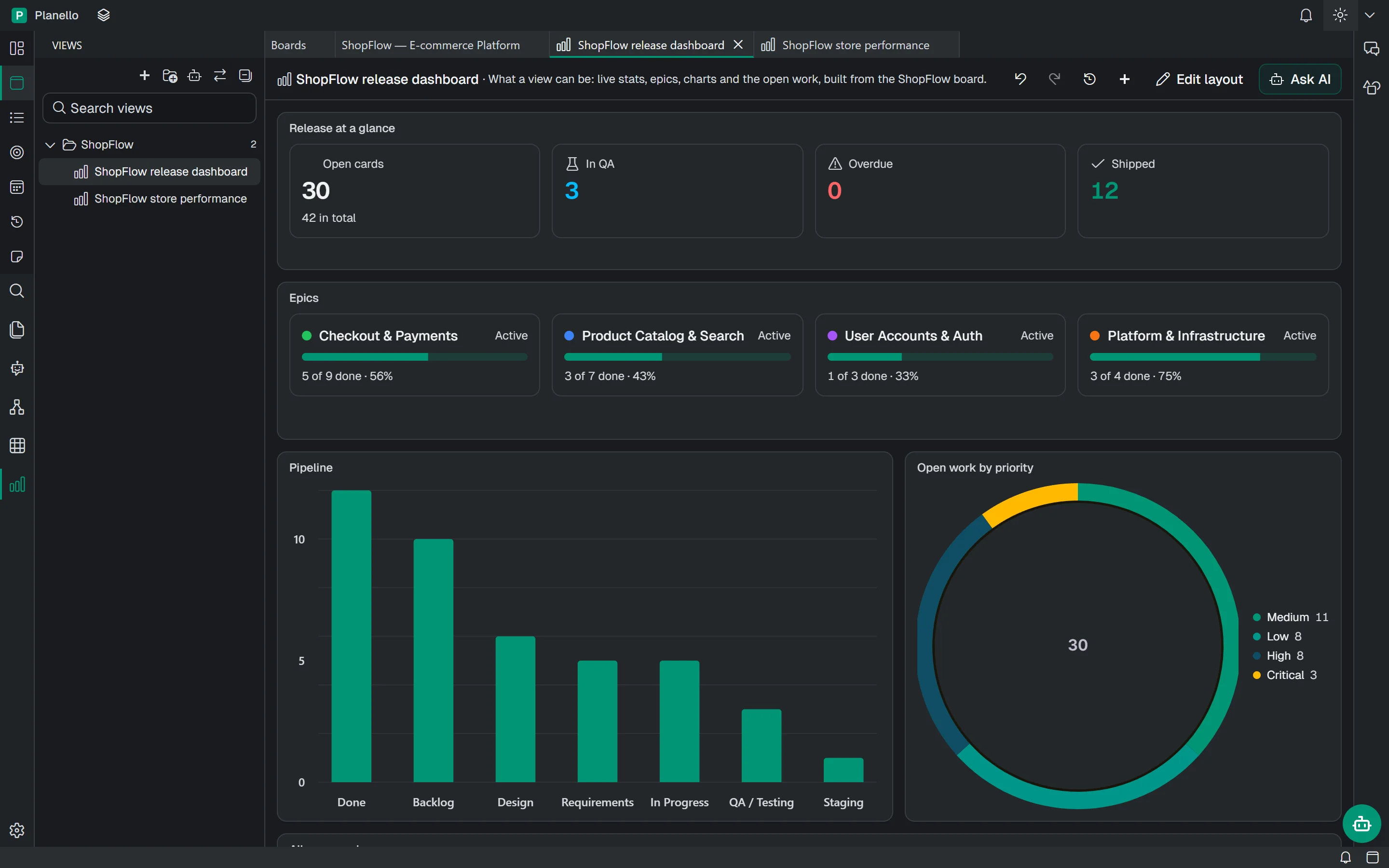This screenshot has width=1389, height=868.
Task: Click the Search views input field
Action: pos(149,108)
